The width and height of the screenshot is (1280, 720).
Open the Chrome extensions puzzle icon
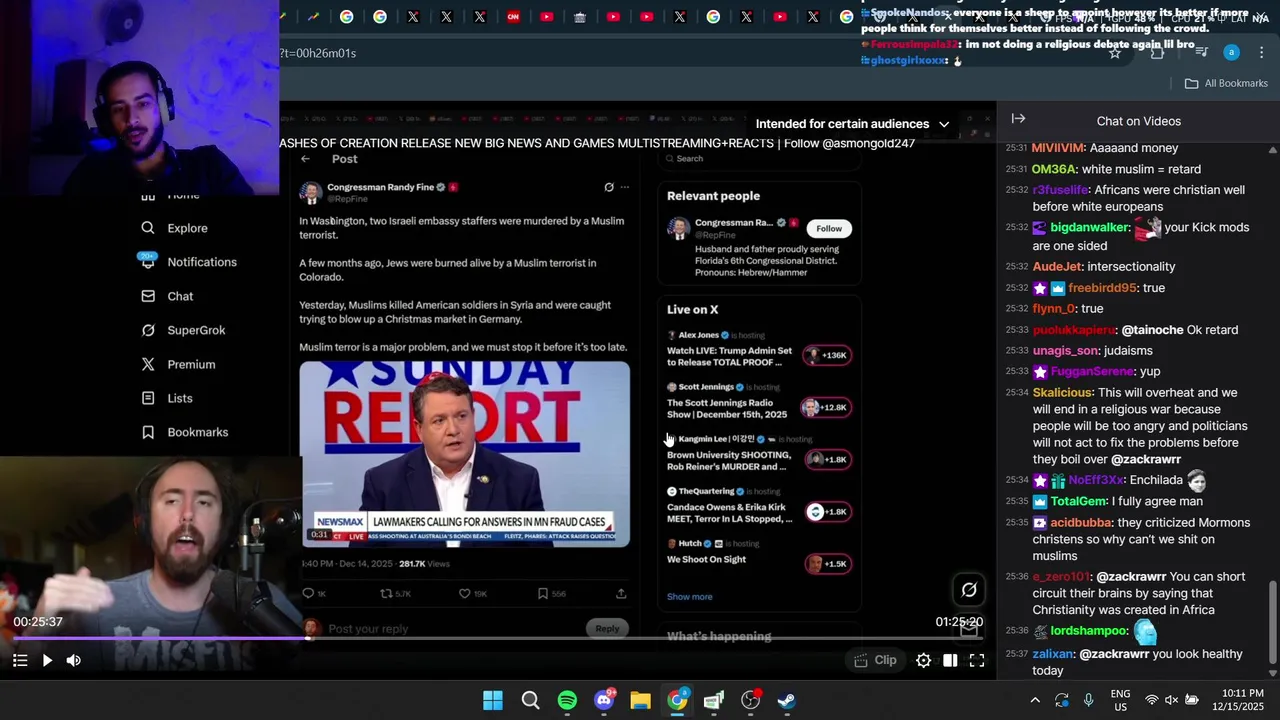pyautogui.click(x=1158, y=53)
